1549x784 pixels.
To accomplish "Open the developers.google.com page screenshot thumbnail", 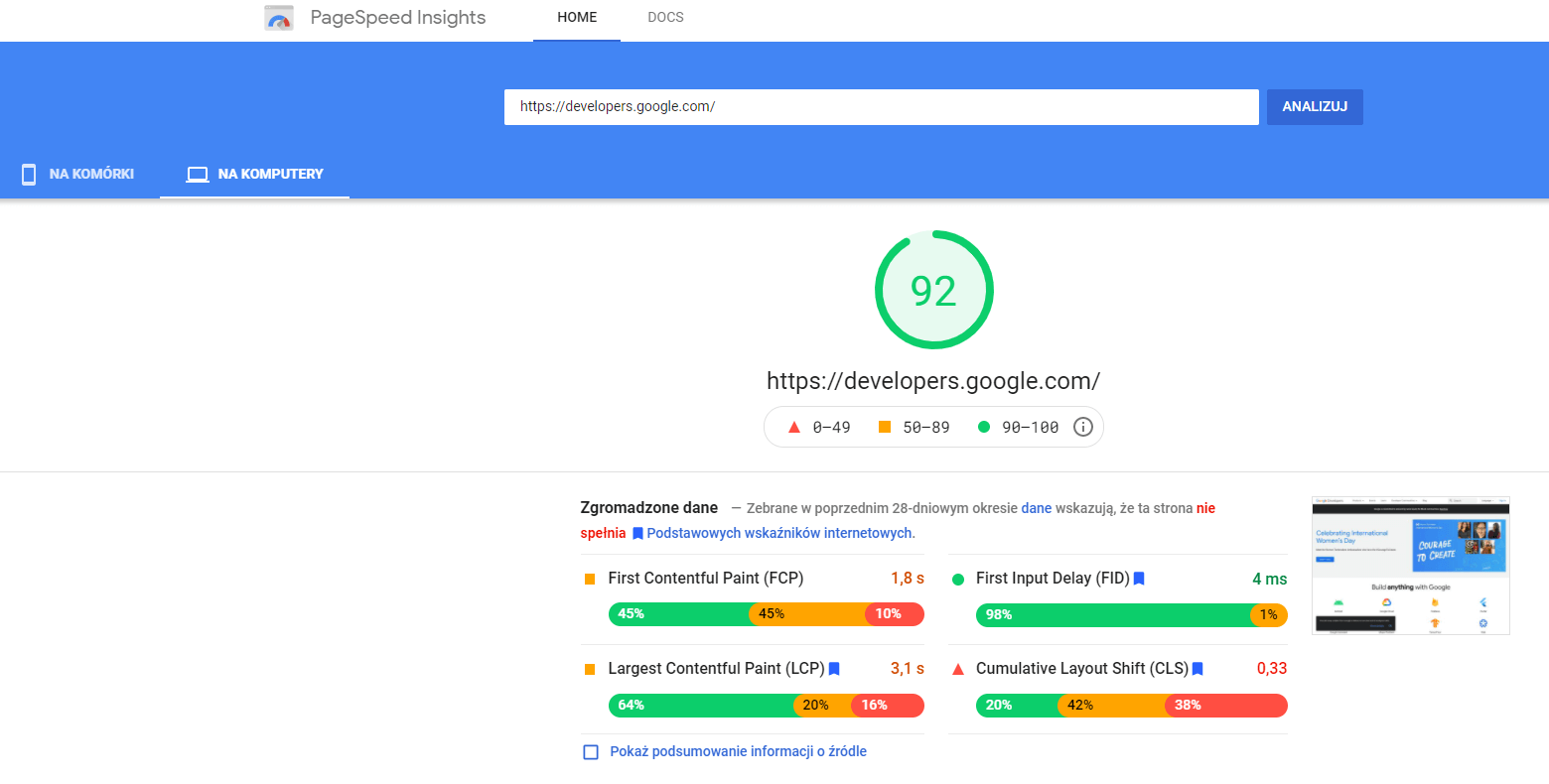I will 1410,566.
